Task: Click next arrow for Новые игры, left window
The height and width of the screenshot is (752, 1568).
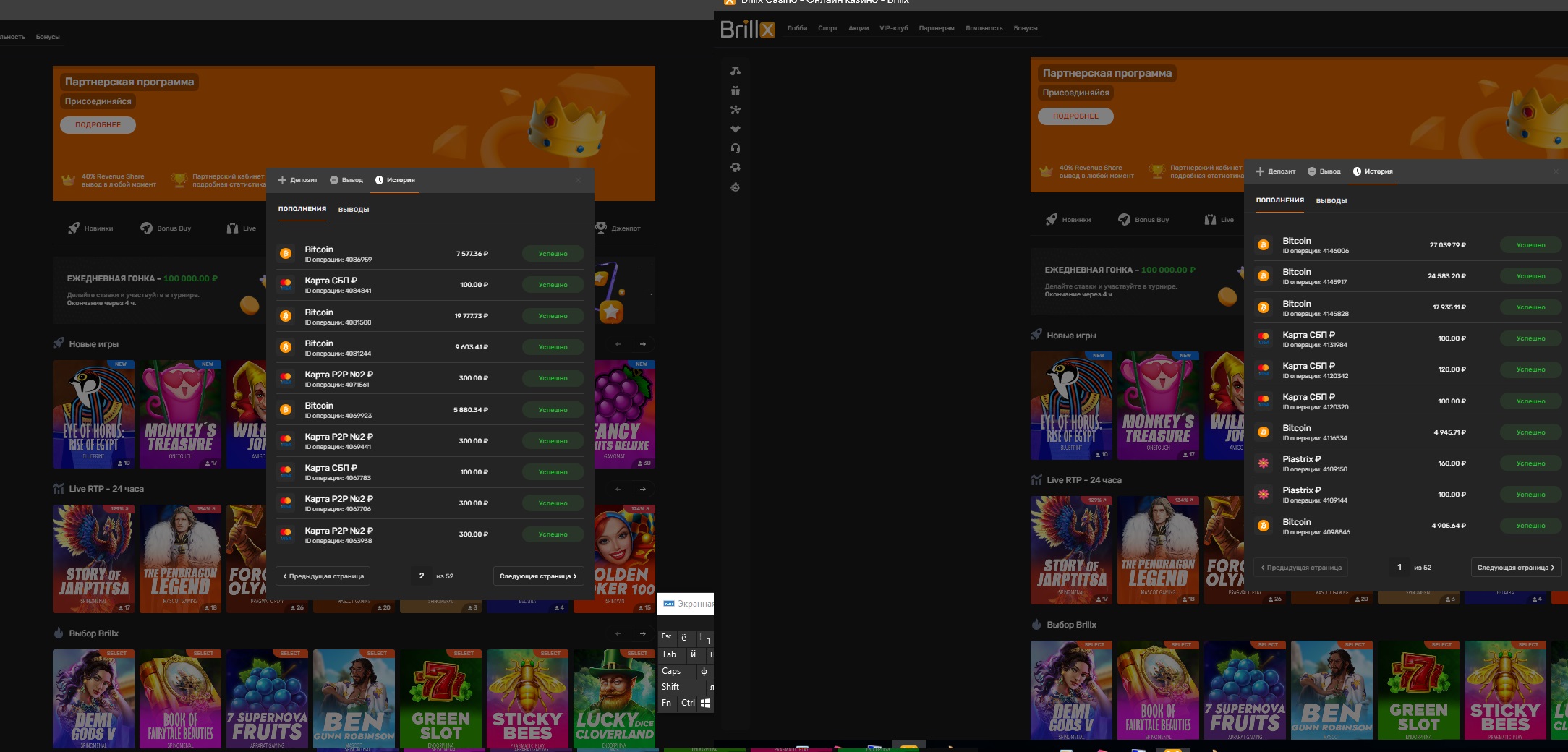Action: (x=643, y=344)
